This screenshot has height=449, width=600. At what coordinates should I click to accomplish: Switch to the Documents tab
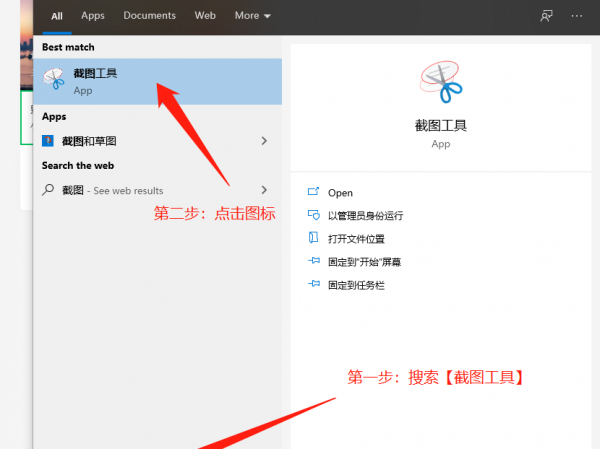[x=149, y=16]
